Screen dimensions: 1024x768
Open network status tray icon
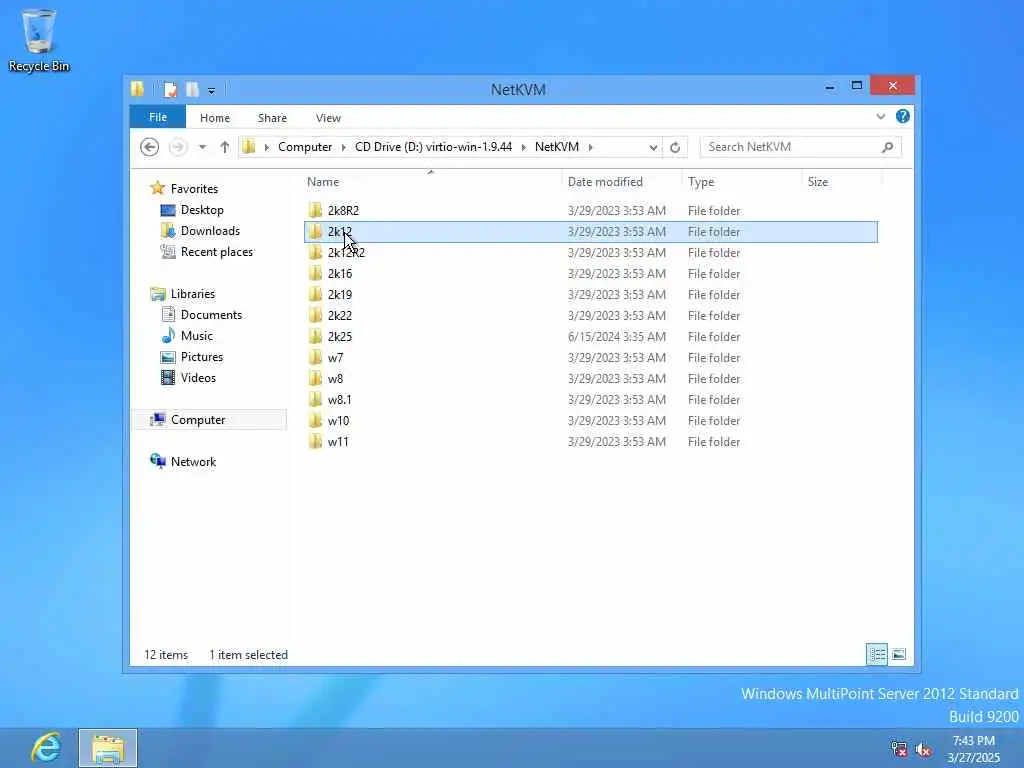(899, 749)
